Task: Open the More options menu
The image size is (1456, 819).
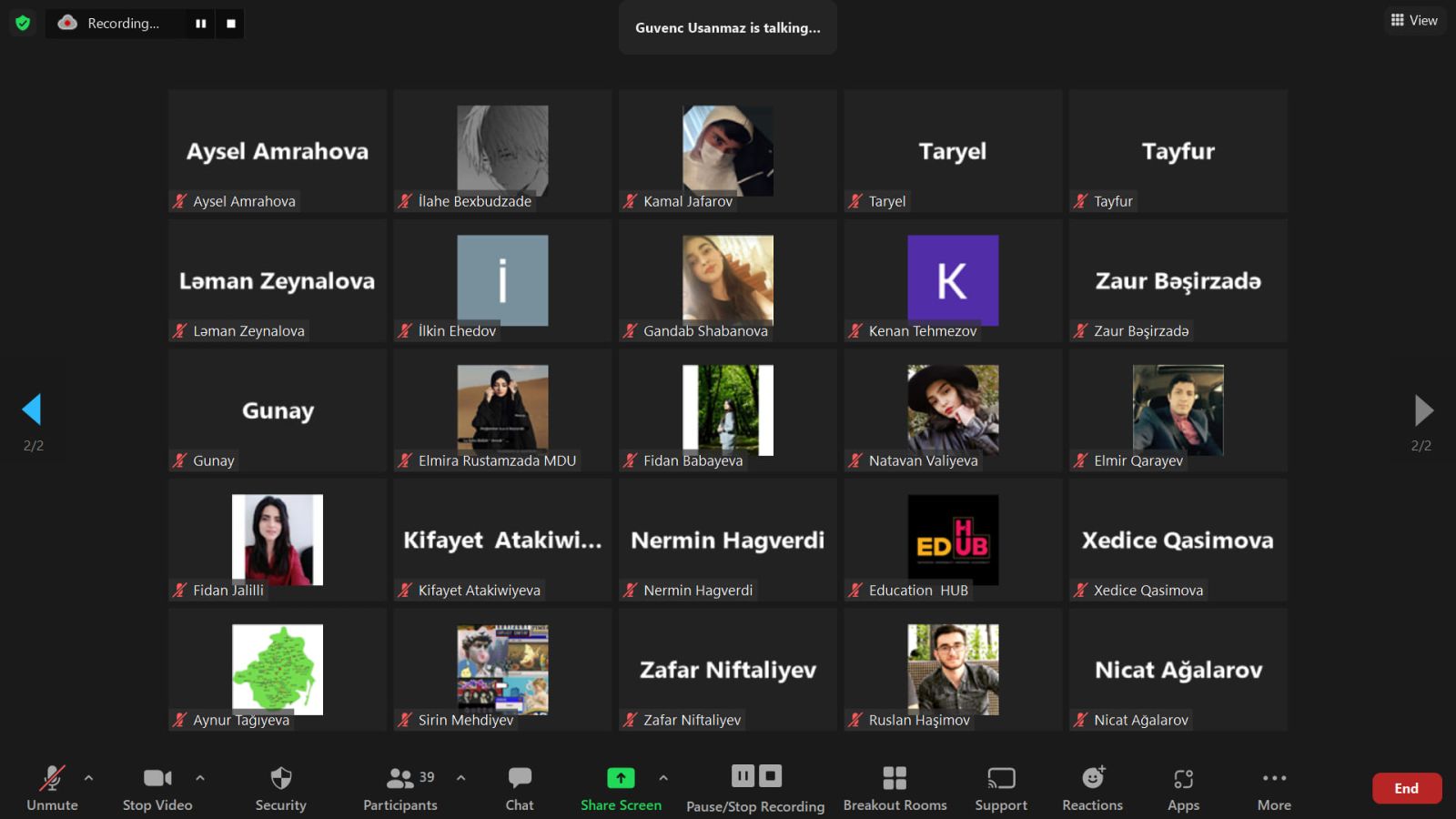Action: (1274, 779)
